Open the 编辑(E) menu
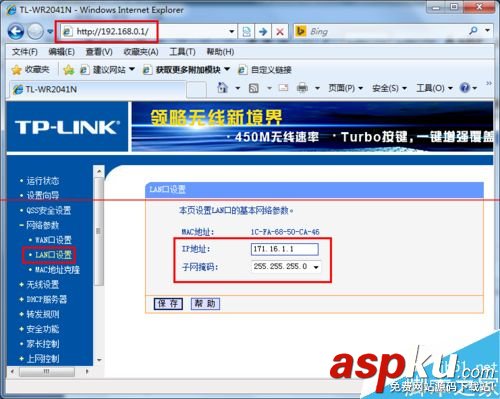500x399 pixels. pos(61,52)
